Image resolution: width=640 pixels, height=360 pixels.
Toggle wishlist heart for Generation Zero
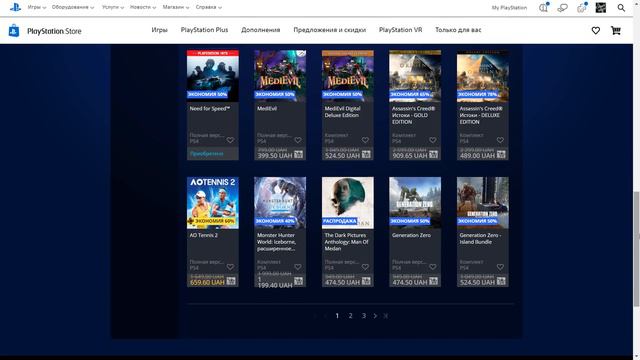click(x=433, y=267)
